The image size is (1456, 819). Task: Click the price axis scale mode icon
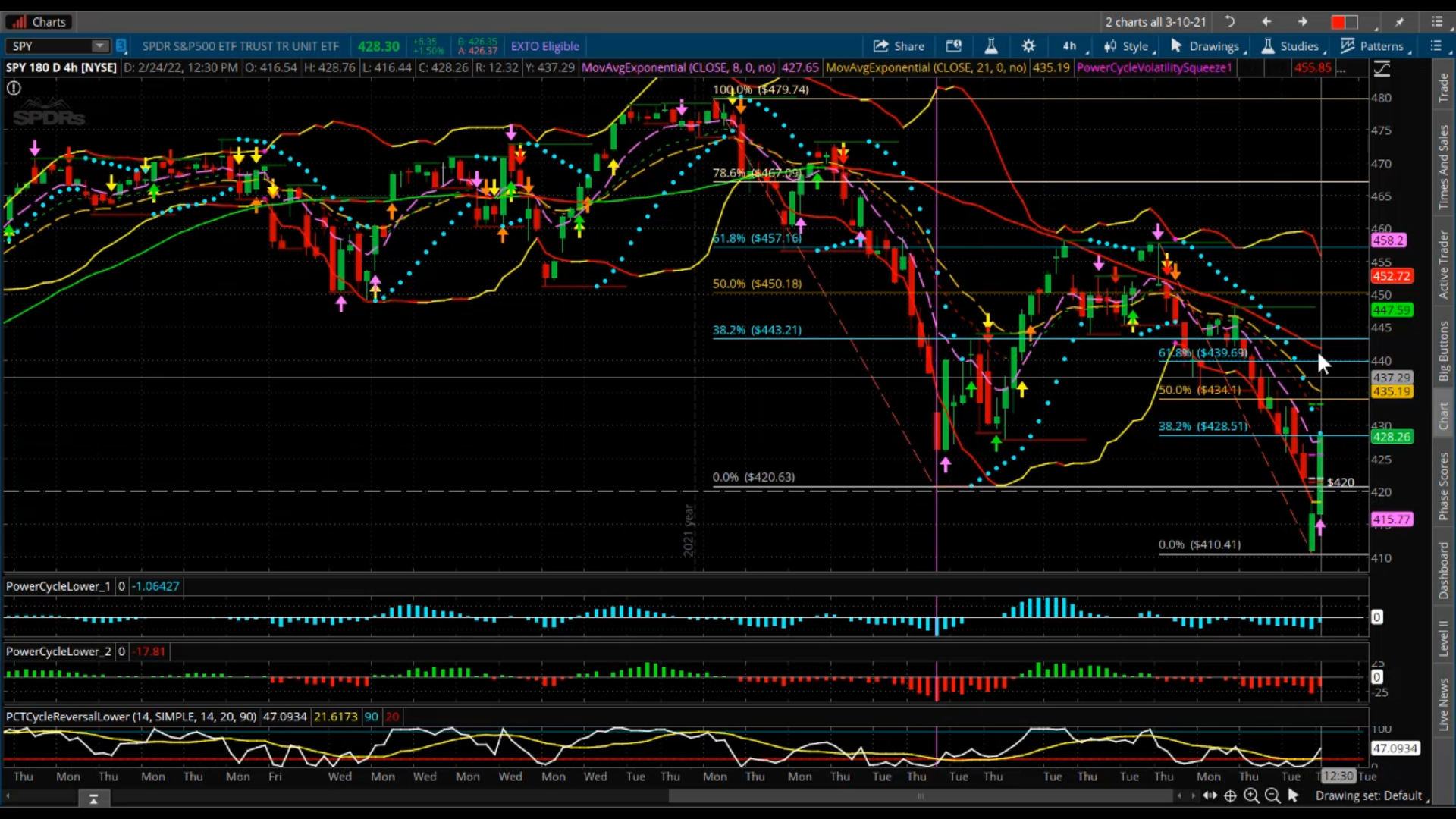click(x=1382, y=69)
